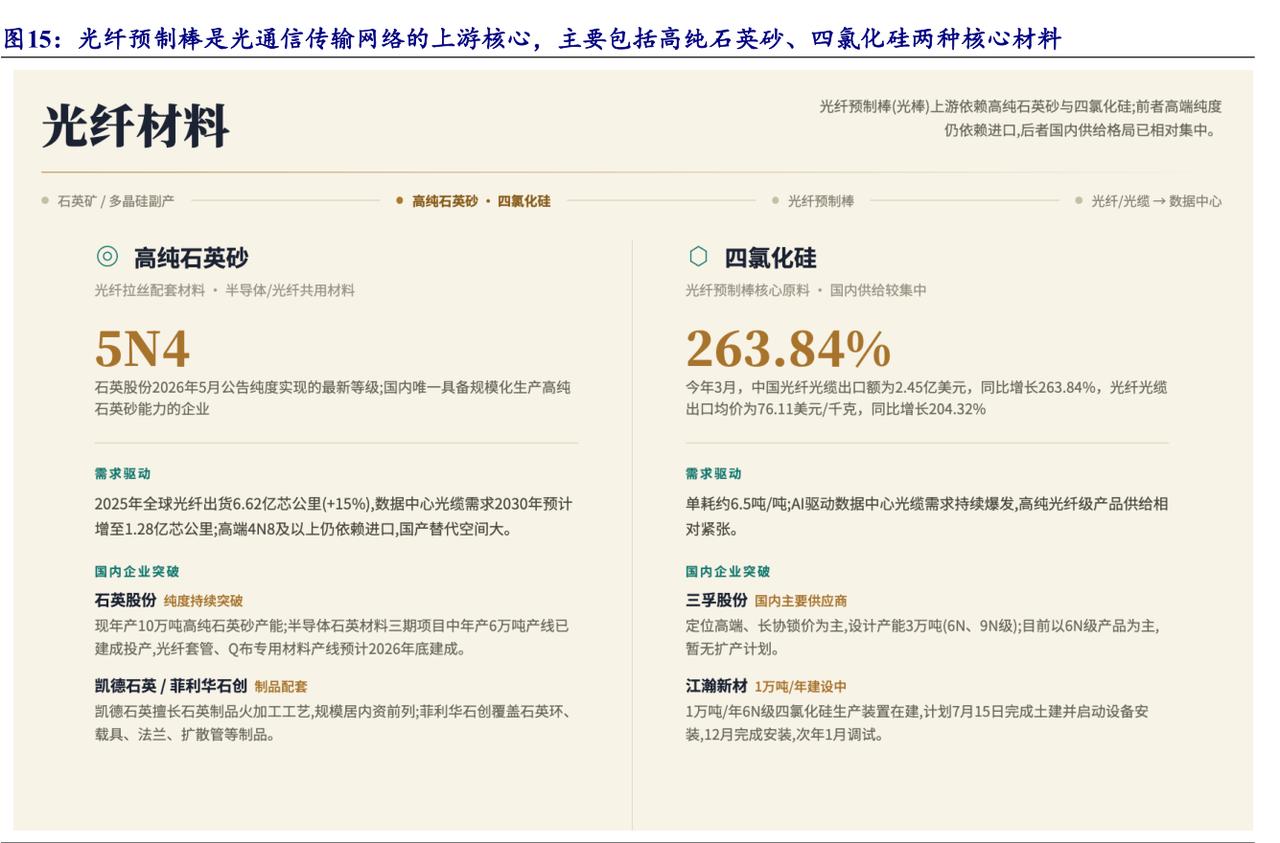Select the 石英矿 / 多晶硅副产 stage
The image size is (1280, 843).
(108, 201)
